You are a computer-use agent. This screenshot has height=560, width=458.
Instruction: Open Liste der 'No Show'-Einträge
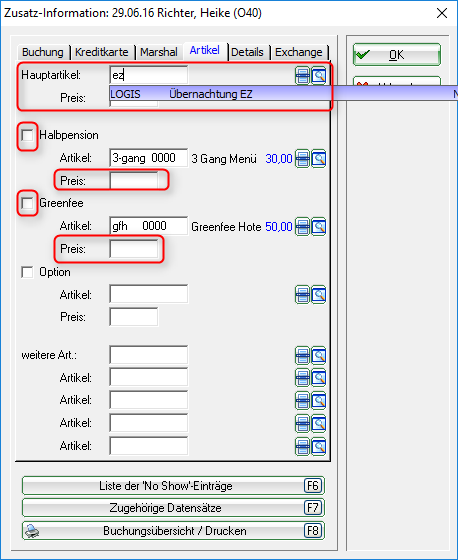coord(173,486)
